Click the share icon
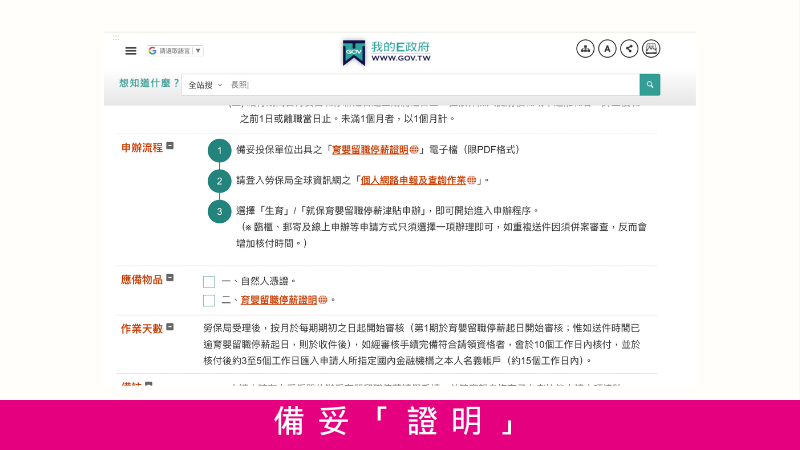 point(629,48)
